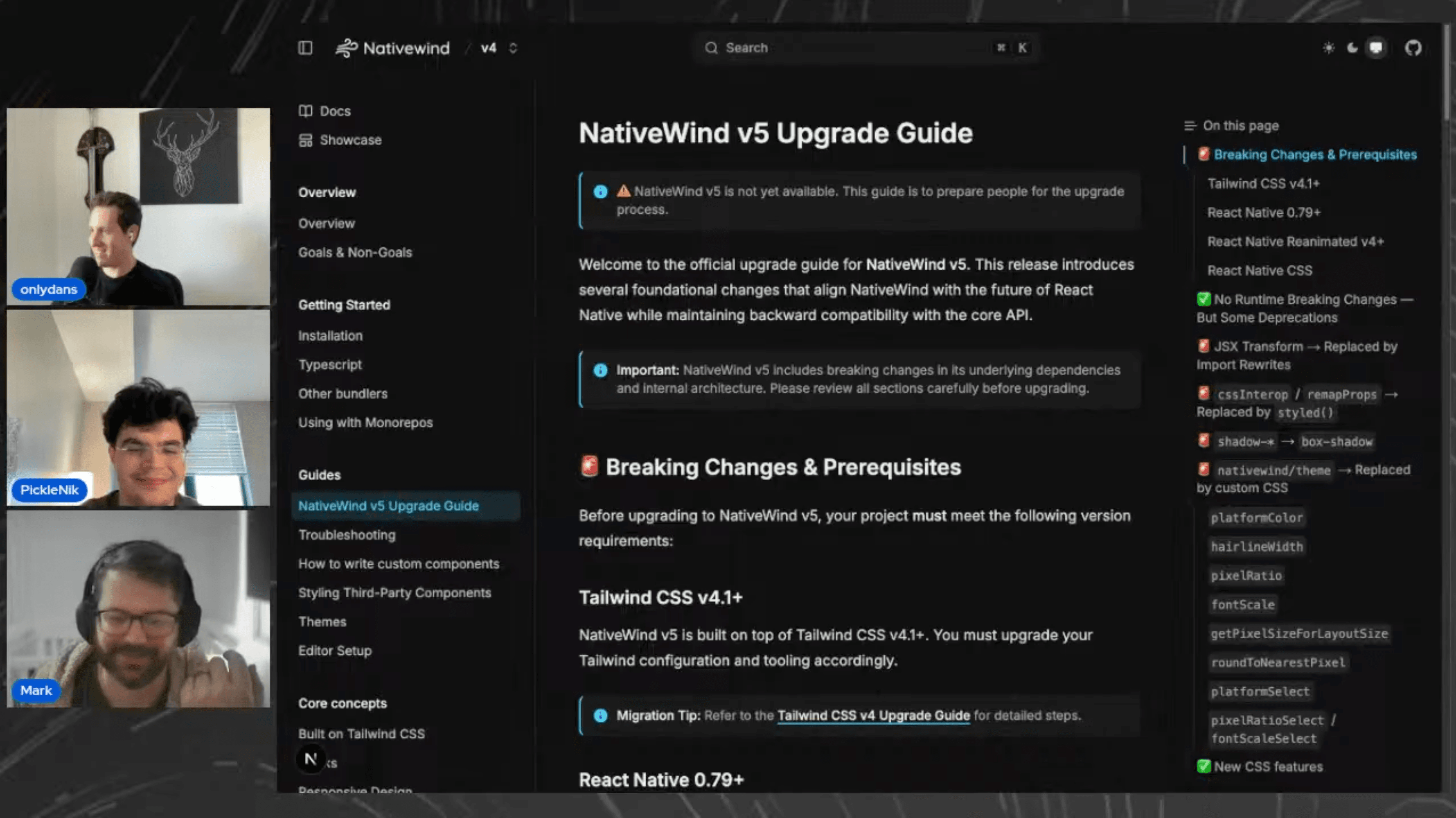Toggle the sidebar panel icon
The height and width of the screenshot is (818, 1456).
point(305,48)
